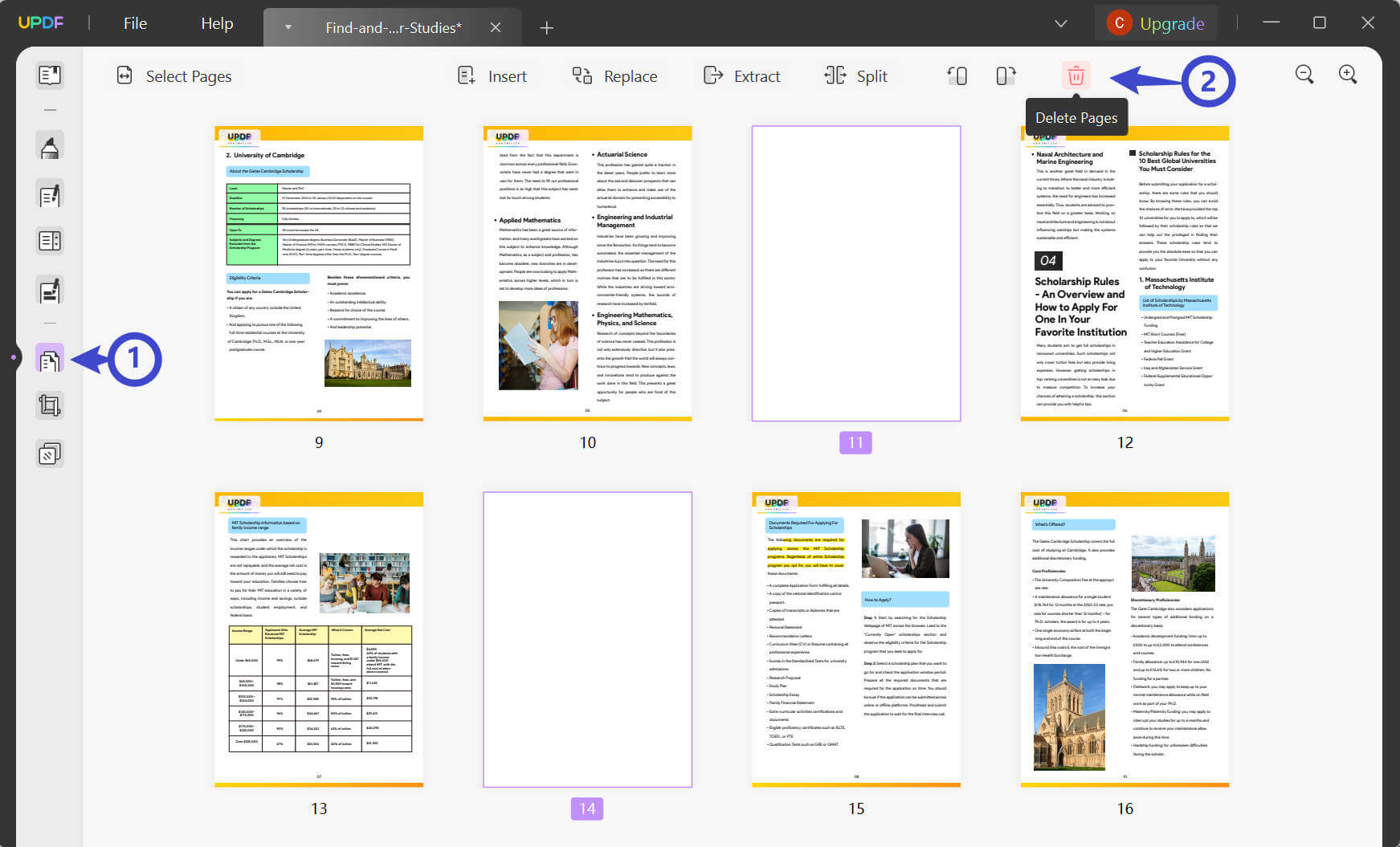
Task: Zoom in the page thumbnails
Action: 1348,75
